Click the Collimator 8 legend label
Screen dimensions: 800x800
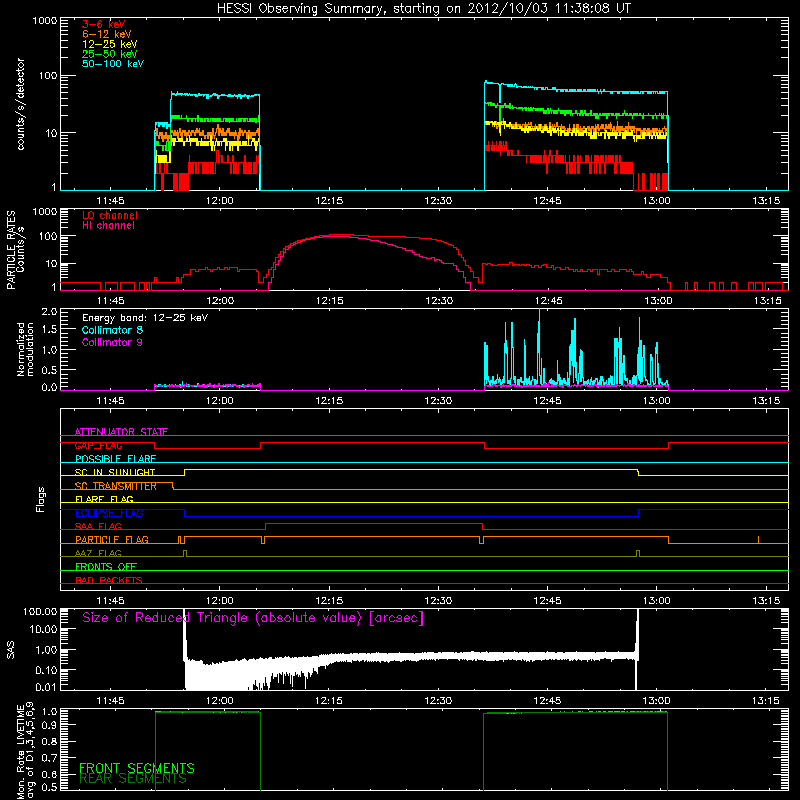click(112, 330)
